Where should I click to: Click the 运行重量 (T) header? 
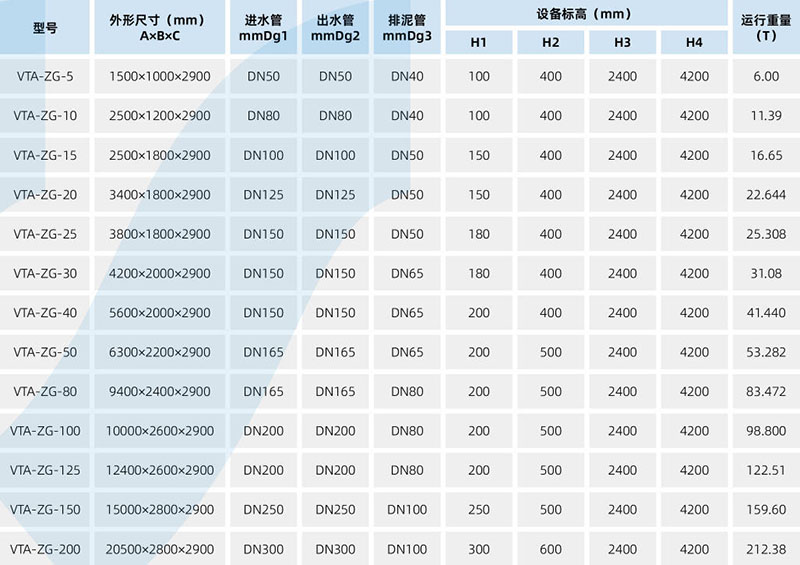[x=766, y=28]
